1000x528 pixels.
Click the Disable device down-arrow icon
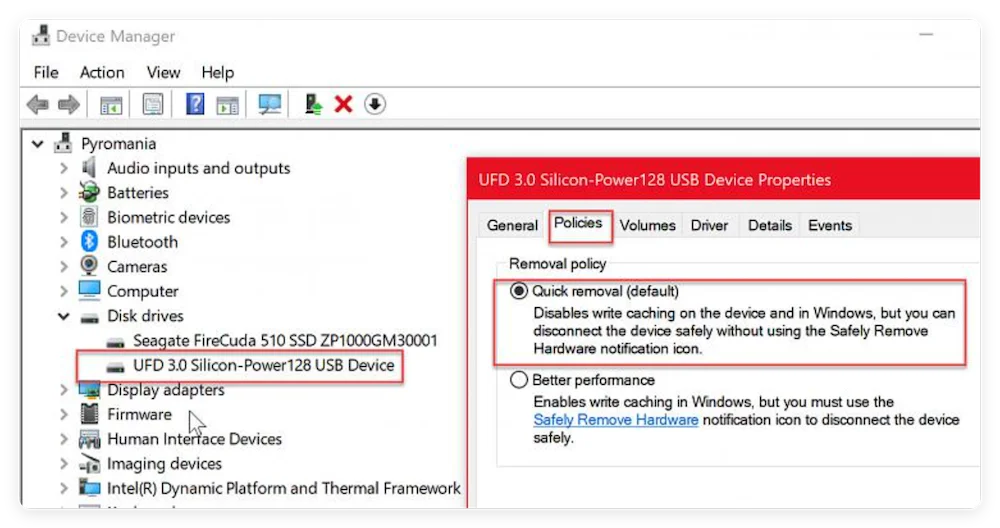pos(375,104)
